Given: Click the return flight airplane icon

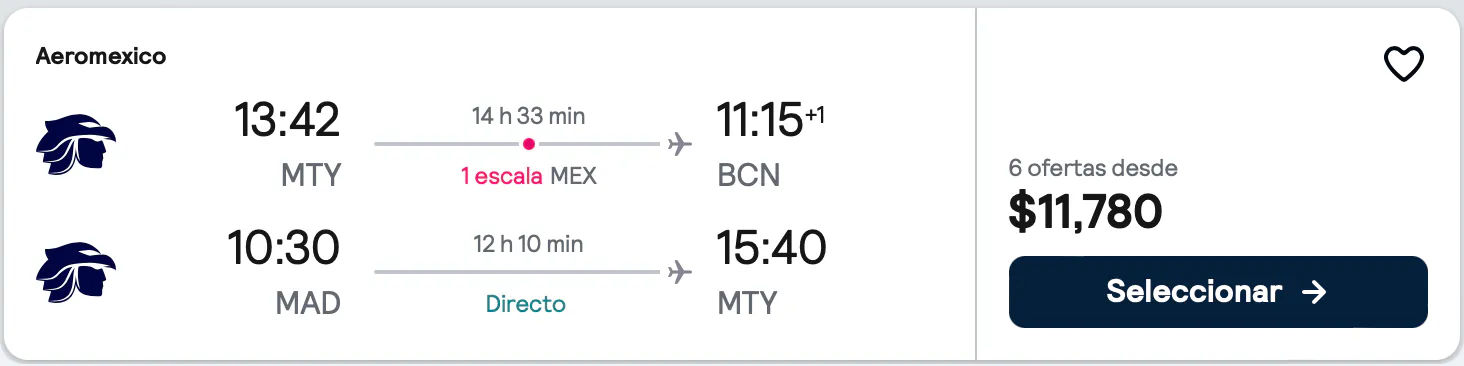Looking at the screenshot, I should 680,271.
